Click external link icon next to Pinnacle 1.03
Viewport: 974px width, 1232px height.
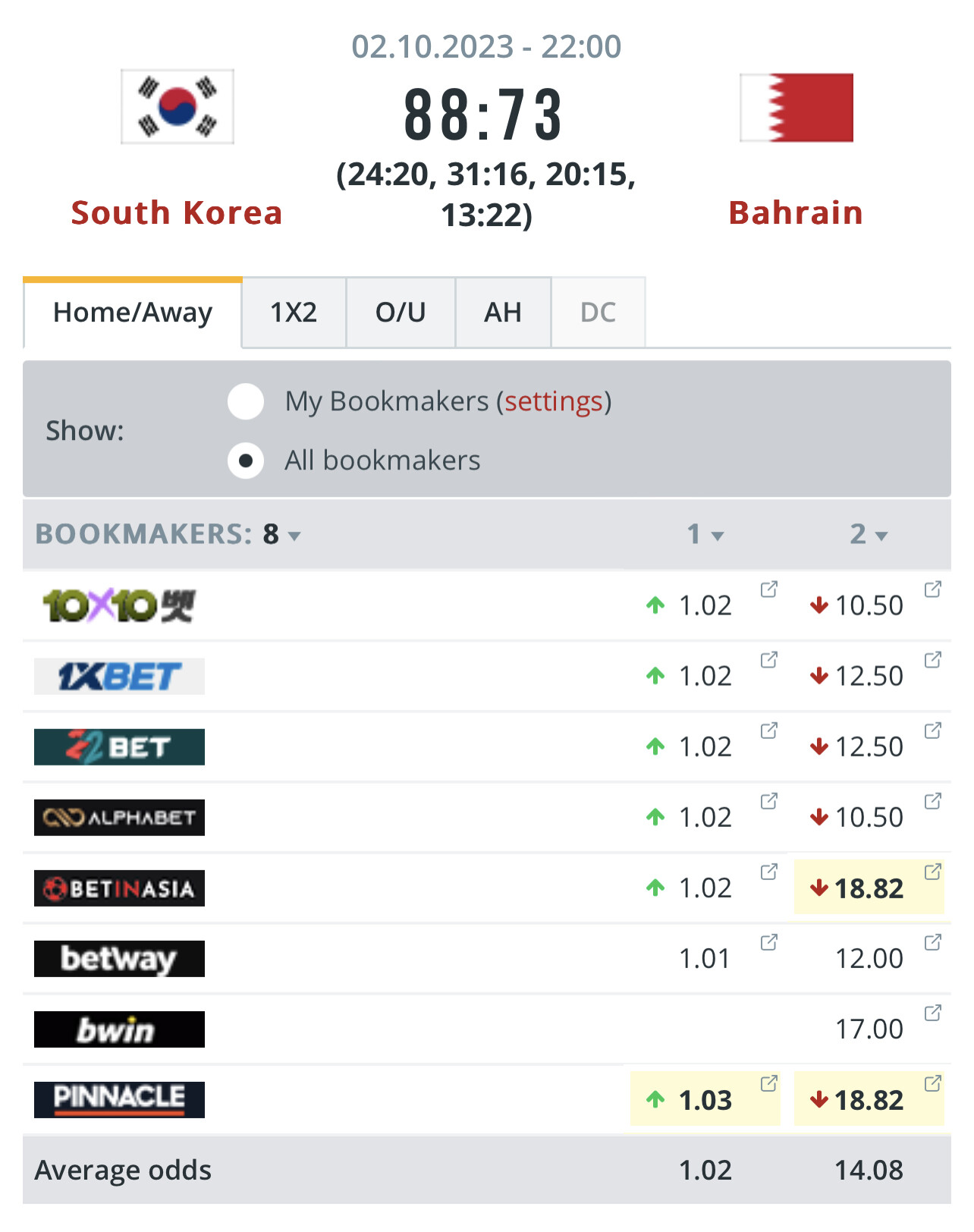click(x=768, y=1084)
